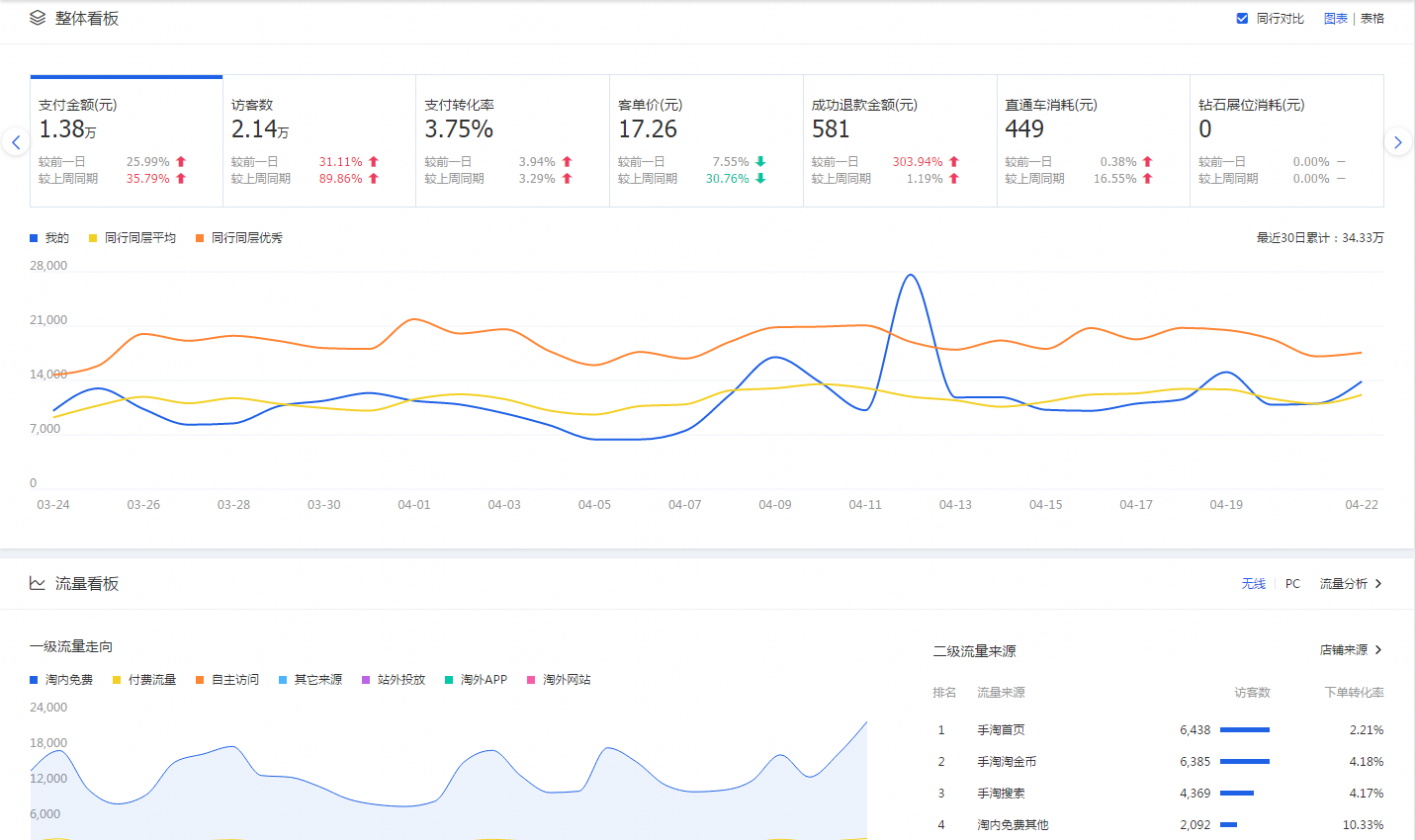Select the PC traffic tab

pyautogui.click(x=1292, y=584)
